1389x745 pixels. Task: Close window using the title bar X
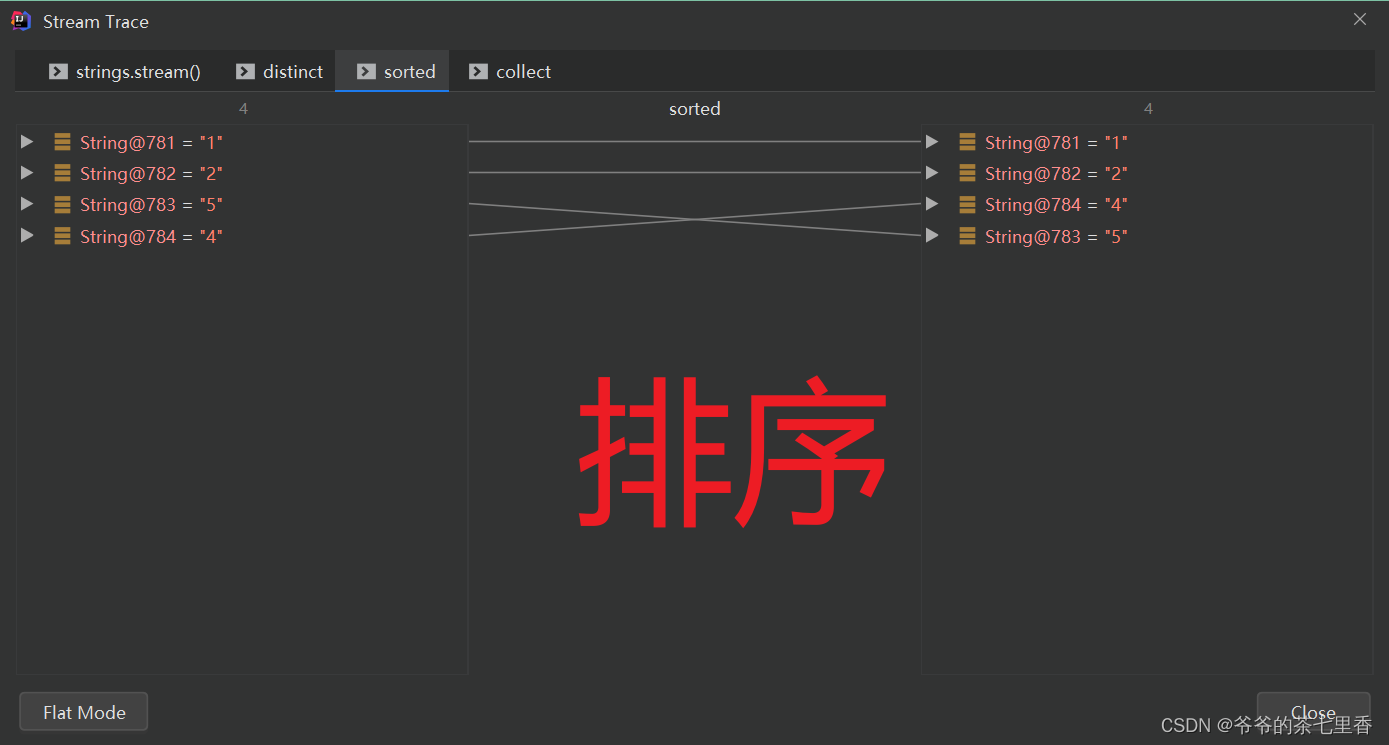[x=1360, y=20]
